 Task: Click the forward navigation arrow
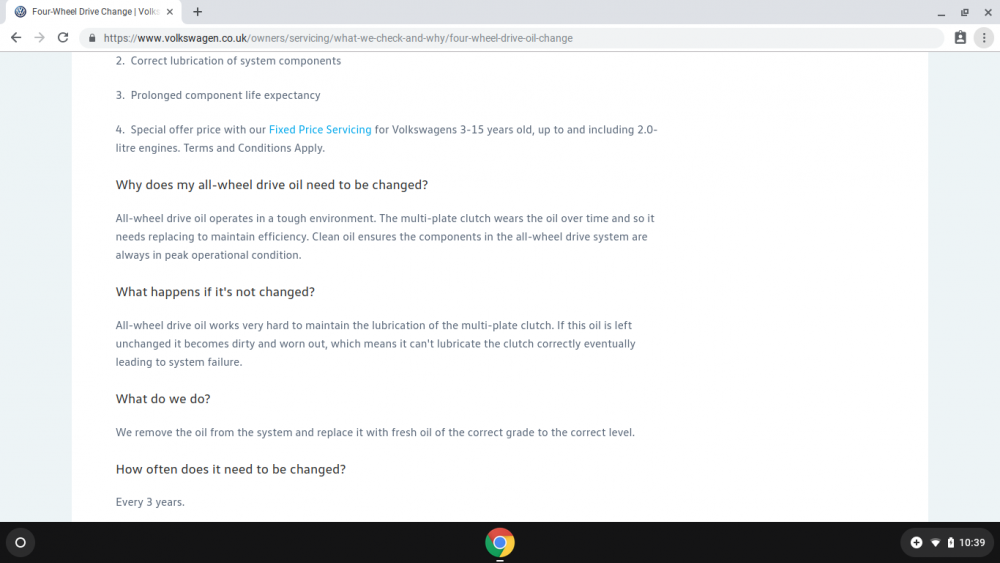[x=40, y=38]
